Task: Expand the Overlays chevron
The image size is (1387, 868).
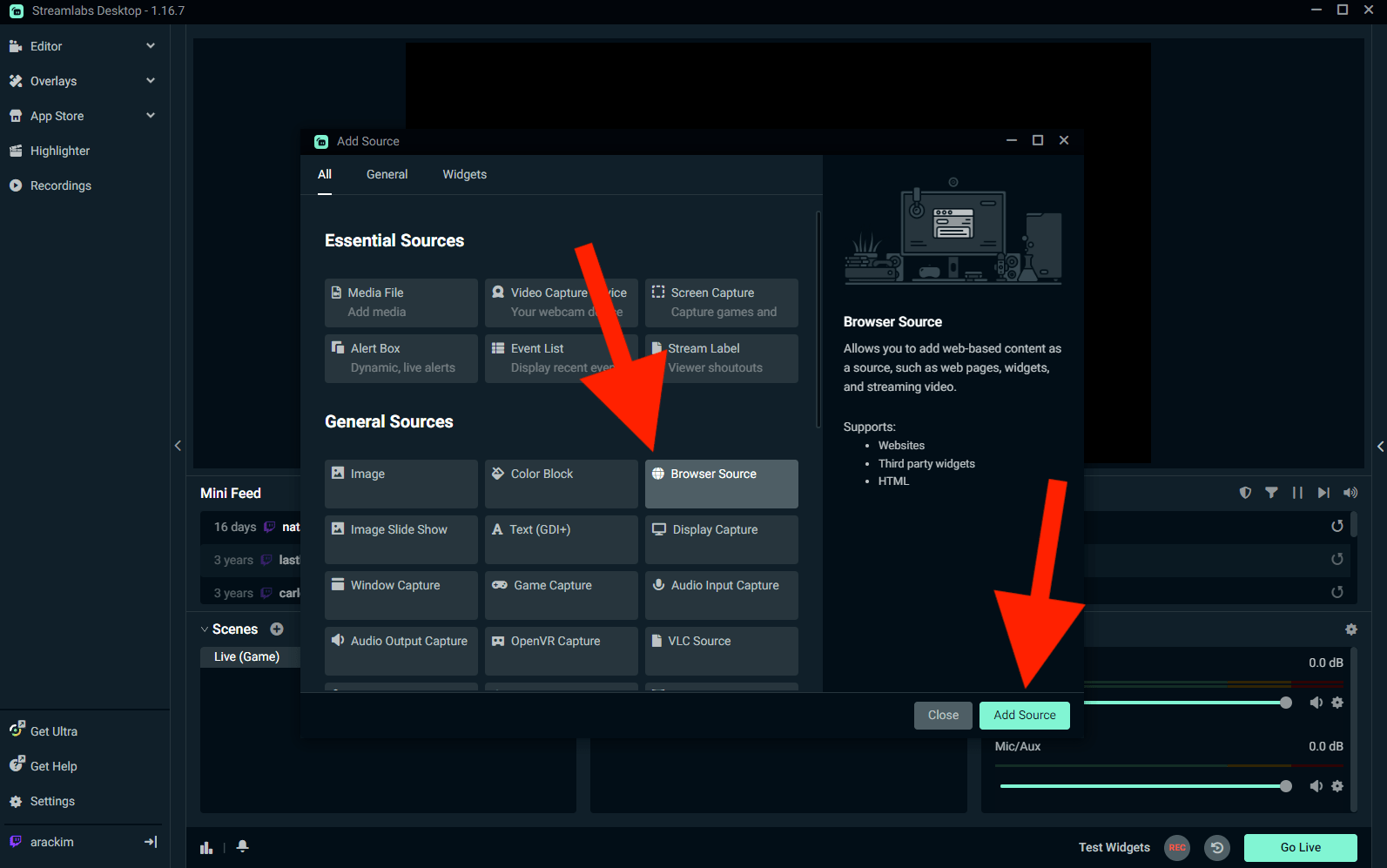Action: pos(151,81)
